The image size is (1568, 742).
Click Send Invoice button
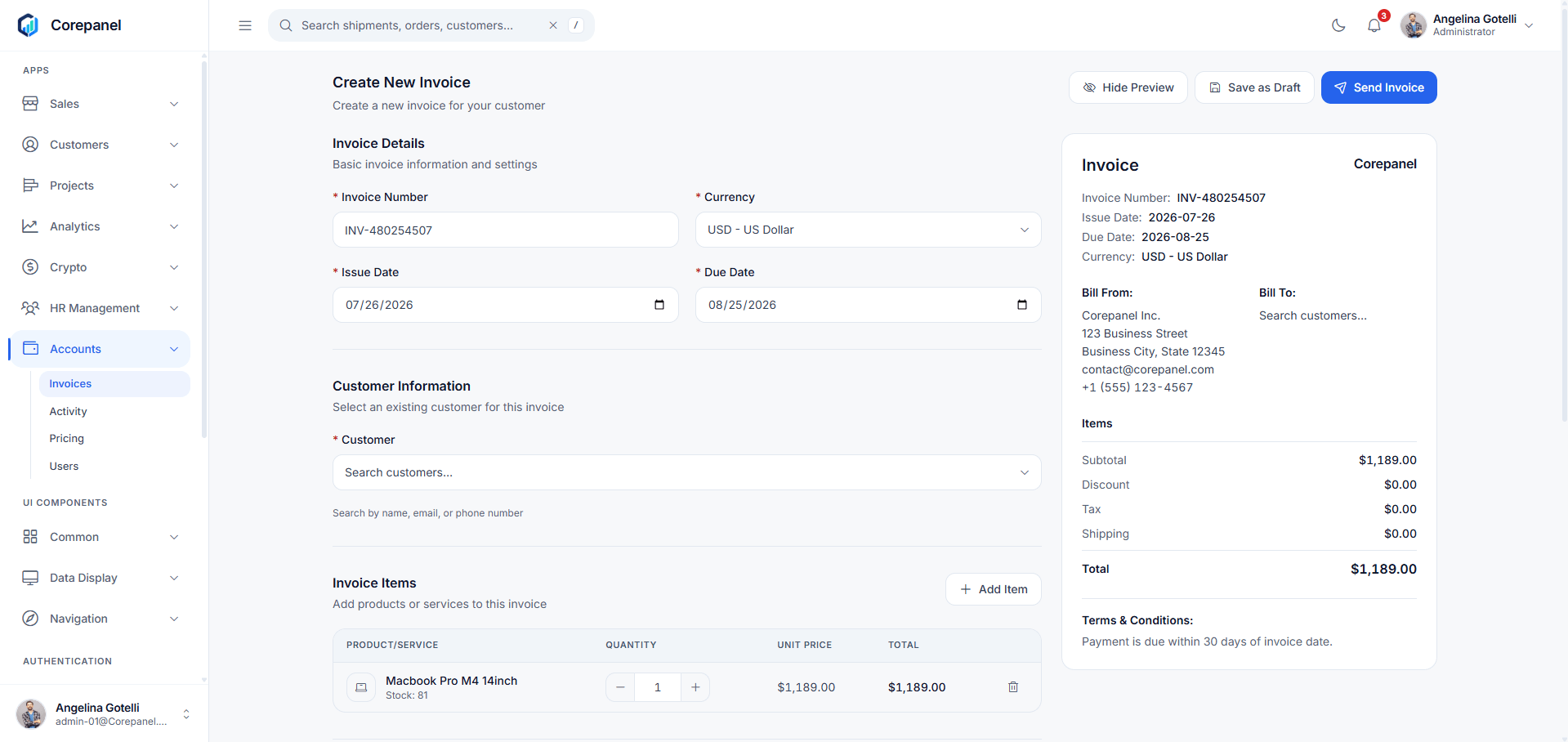[x=1379, y=87]
